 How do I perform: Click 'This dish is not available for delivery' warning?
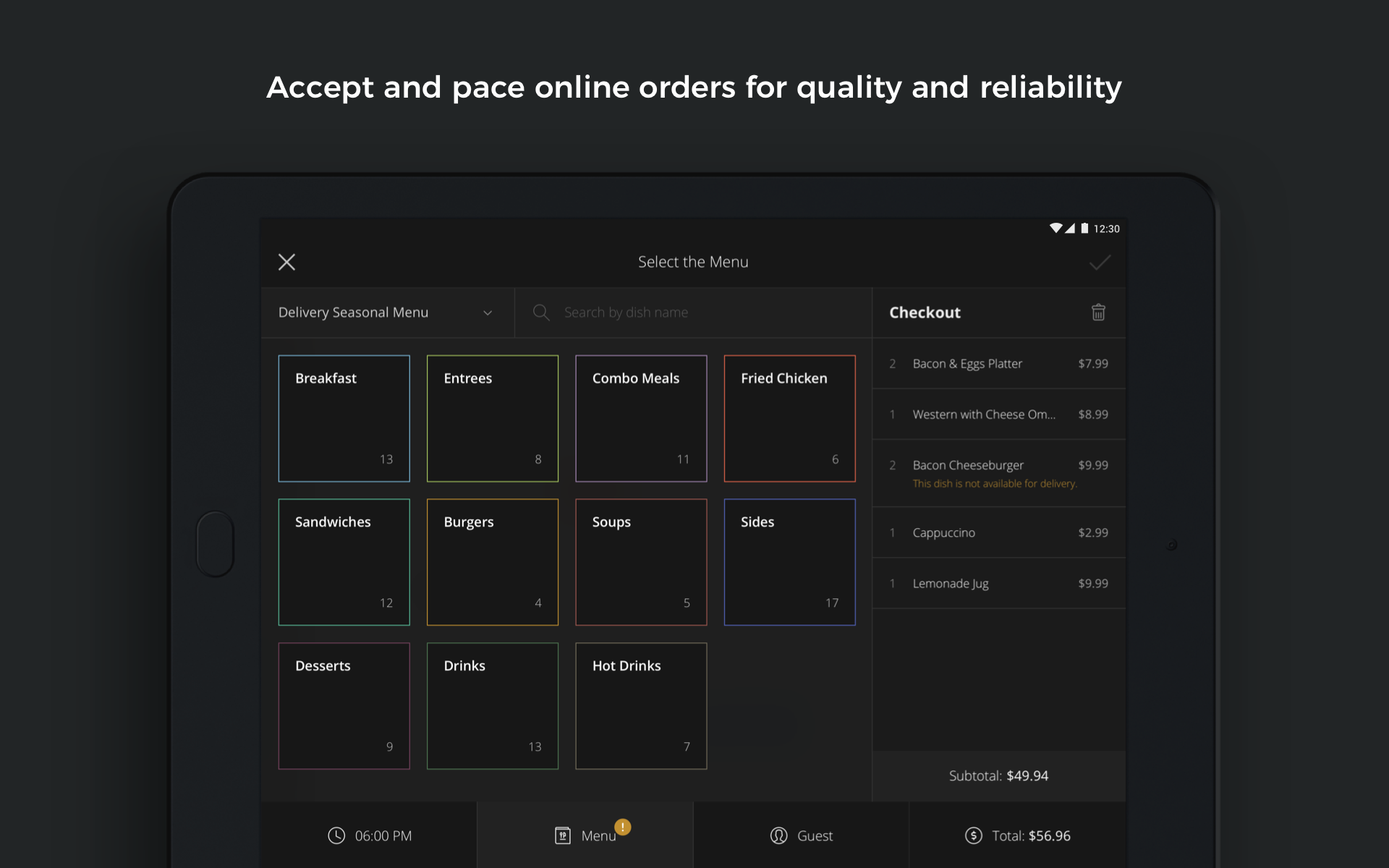tap(995, 484)
